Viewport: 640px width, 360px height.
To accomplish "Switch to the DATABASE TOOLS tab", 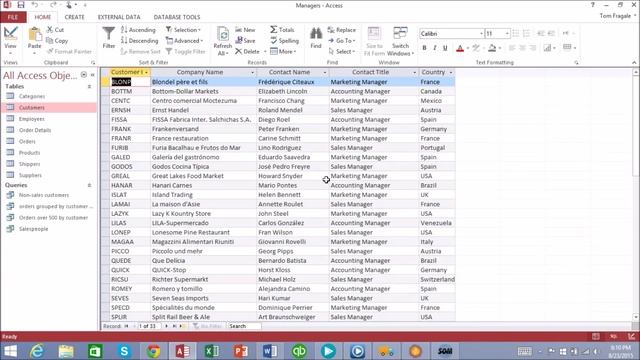I will click(177, 17).
